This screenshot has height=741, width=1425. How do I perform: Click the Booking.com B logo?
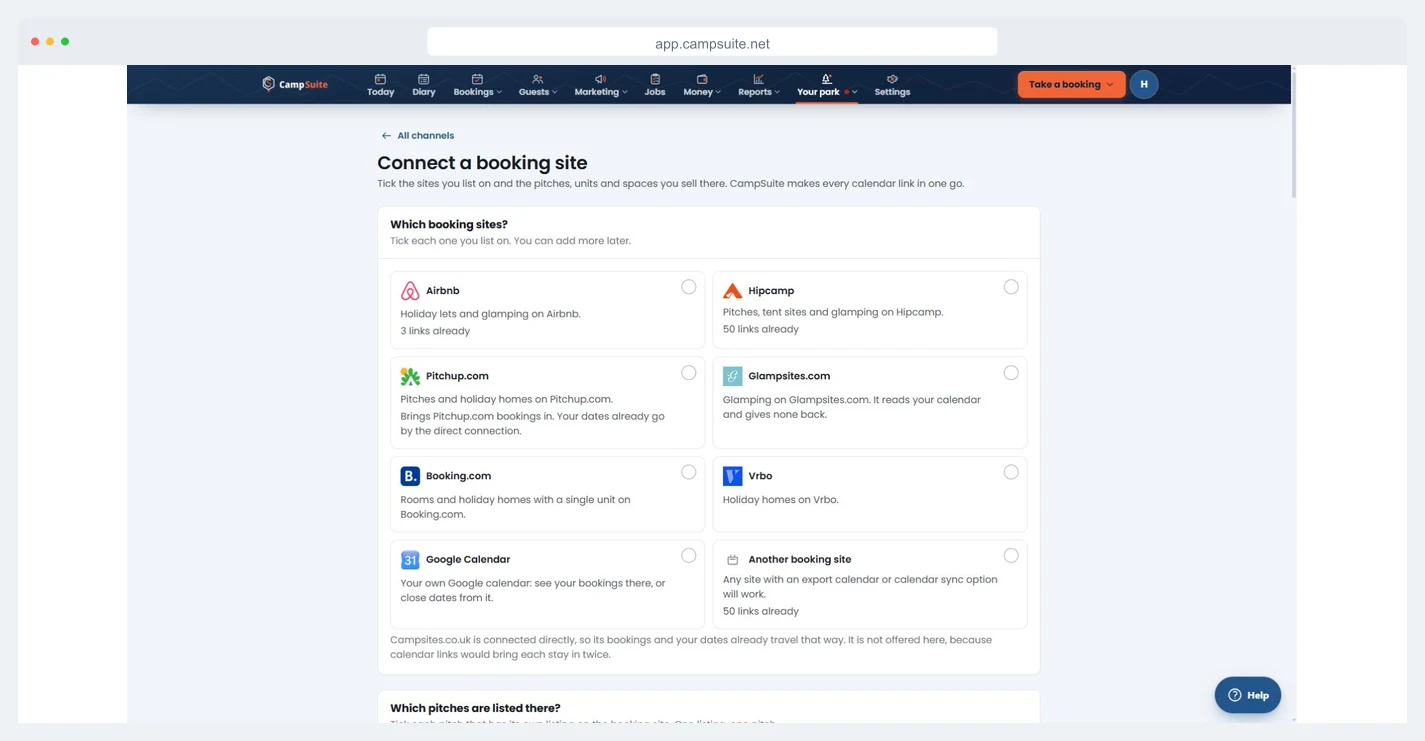[x=410, y=476]
